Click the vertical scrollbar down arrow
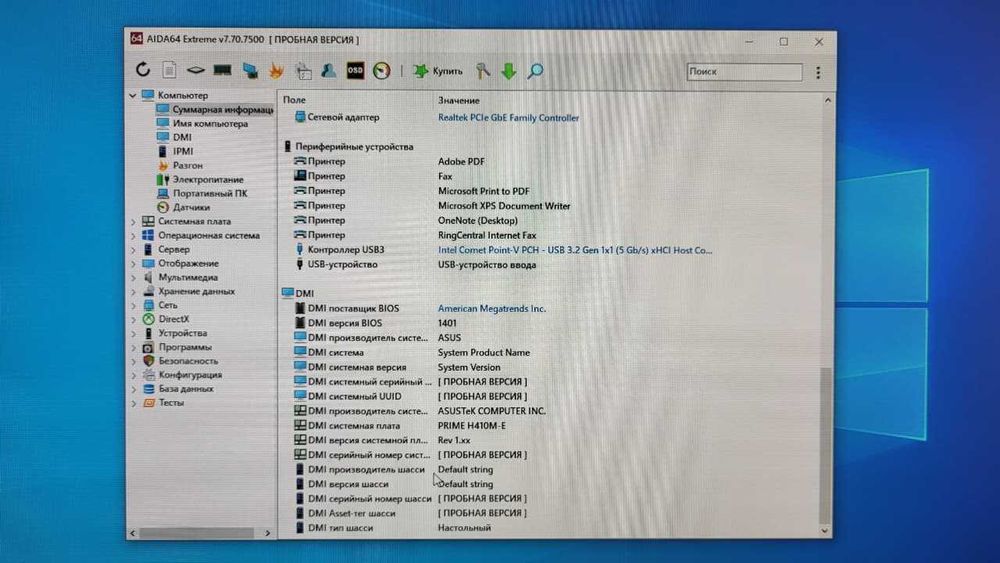1000x563 pixels. pos(825,530)
